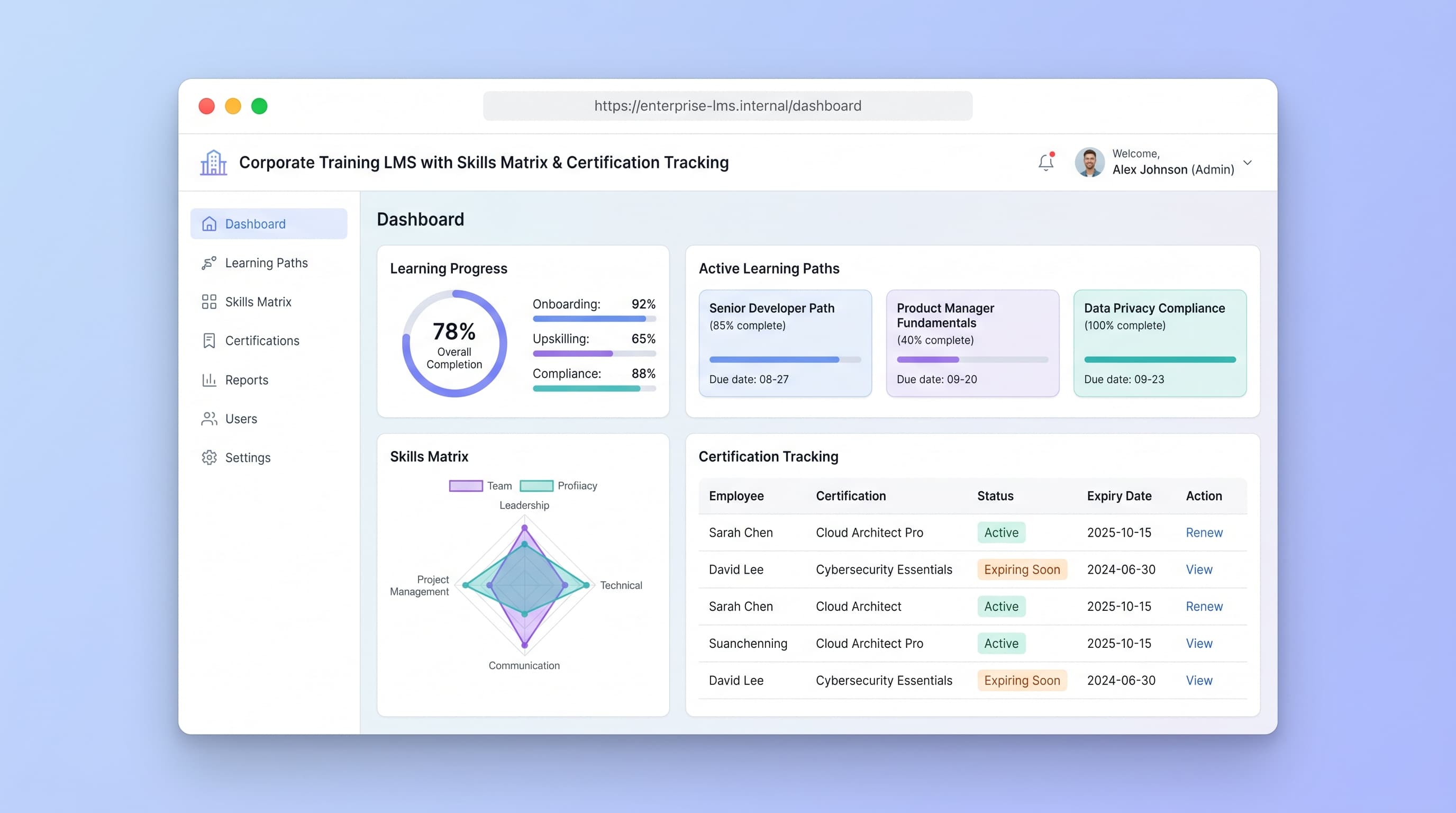Click the corporate building logo icon
The image size is (1456, 813).
point(214,162)
